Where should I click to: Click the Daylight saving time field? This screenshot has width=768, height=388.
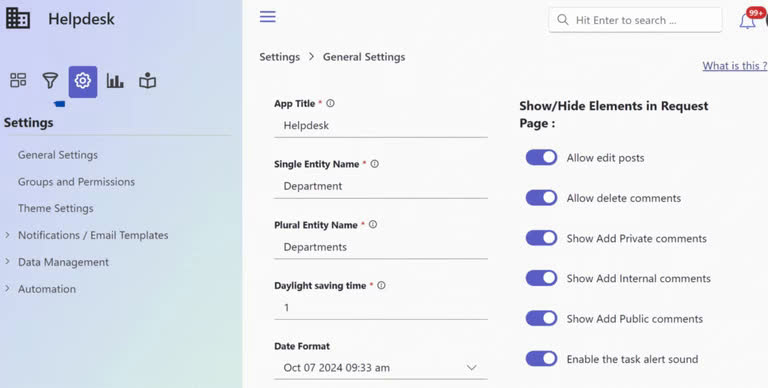tap(381, 308)
